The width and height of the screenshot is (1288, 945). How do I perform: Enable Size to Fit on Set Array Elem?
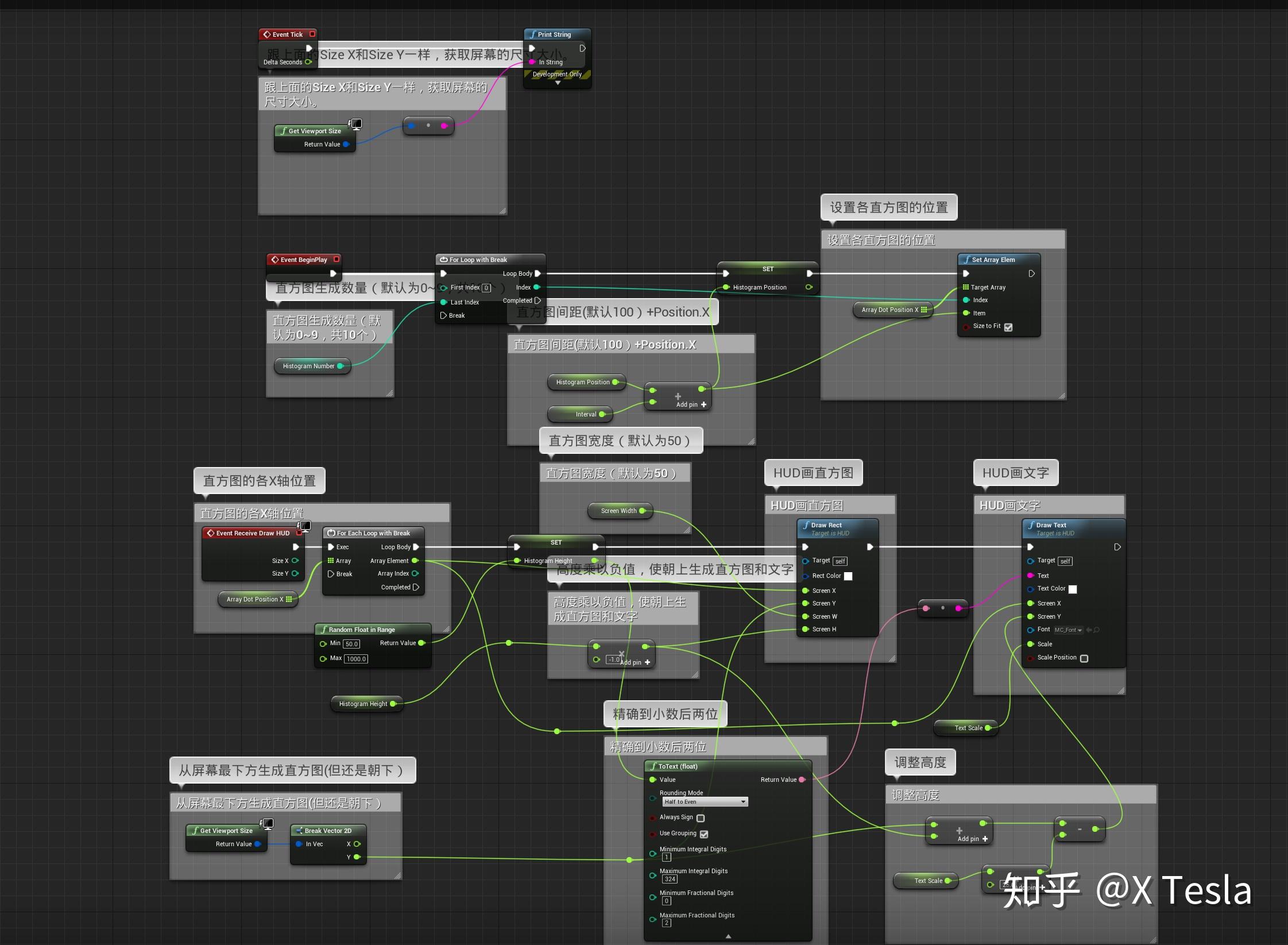(1009, 326)
